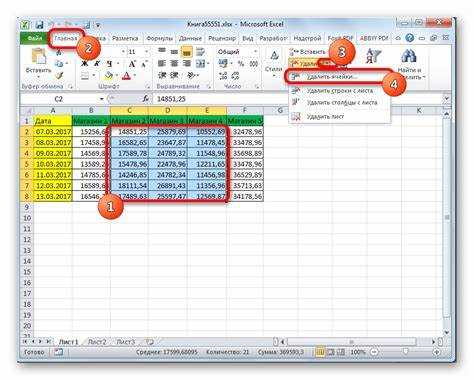Expand the number format Общий dropdown
The image size is (474, 380).
256,52
